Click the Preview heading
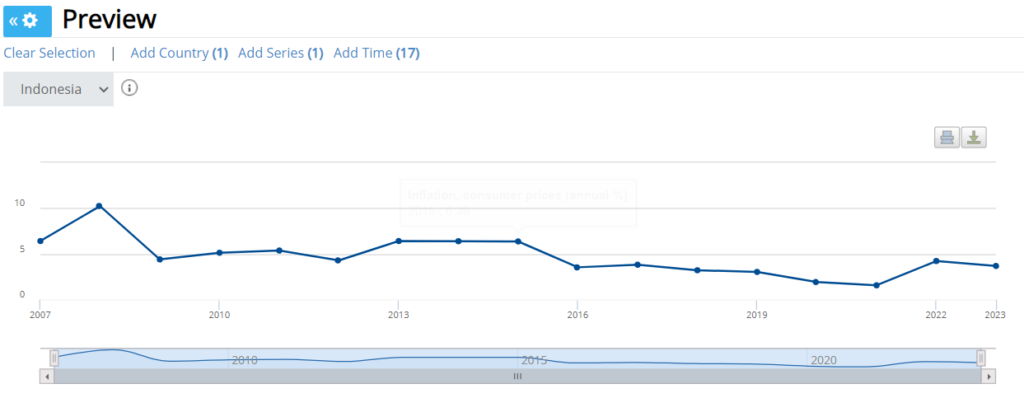1024x398 pixels. click(109, 20)
